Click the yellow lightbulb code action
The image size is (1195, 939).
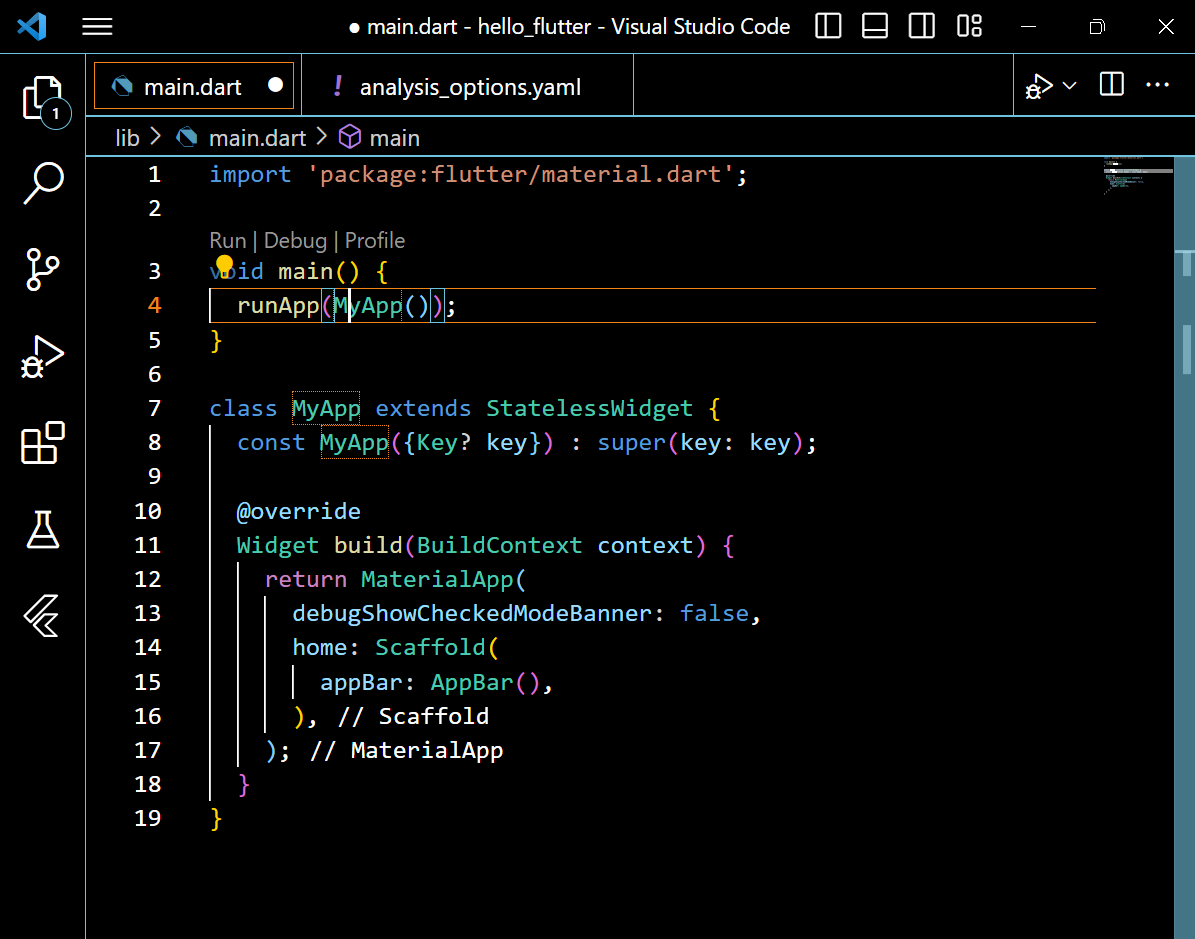pos(224,266)
